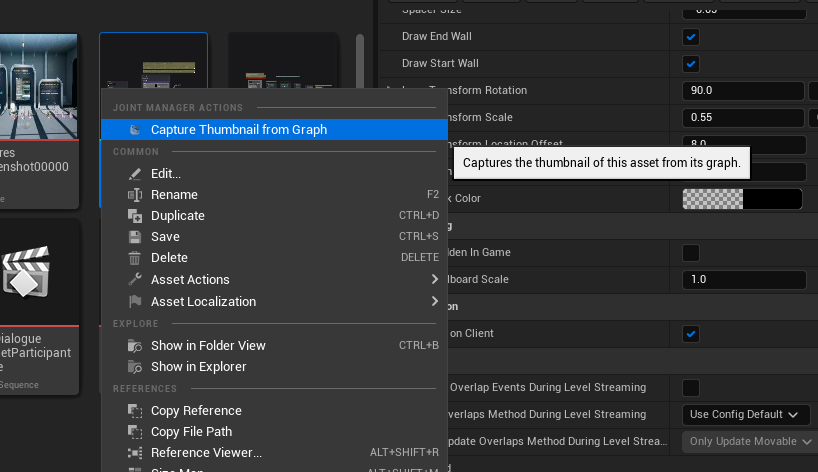Open the Use Config Default dropdown
818x472 pixels.
(745, 414)
